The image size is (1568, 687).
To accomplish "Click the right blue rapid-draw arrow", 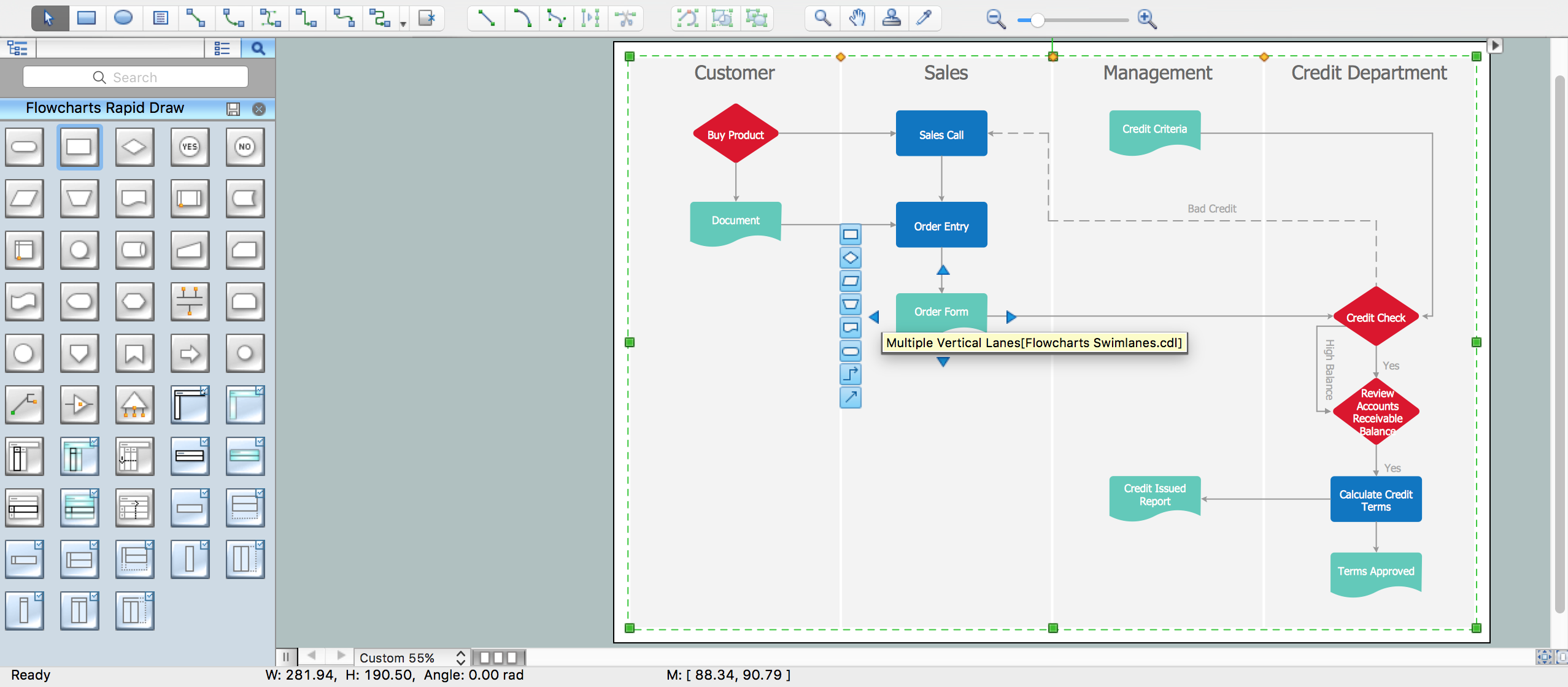I will pos(1011,317).
